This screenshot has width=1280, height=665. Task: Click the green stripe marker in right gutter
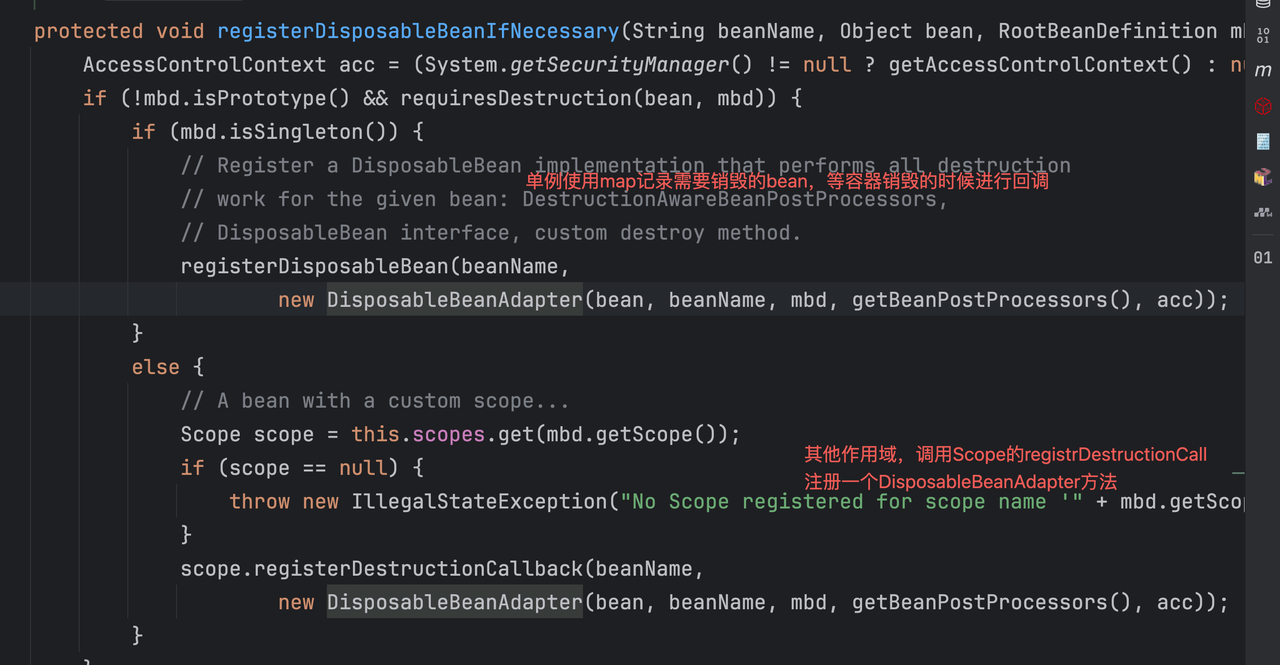click(1238, 471)
